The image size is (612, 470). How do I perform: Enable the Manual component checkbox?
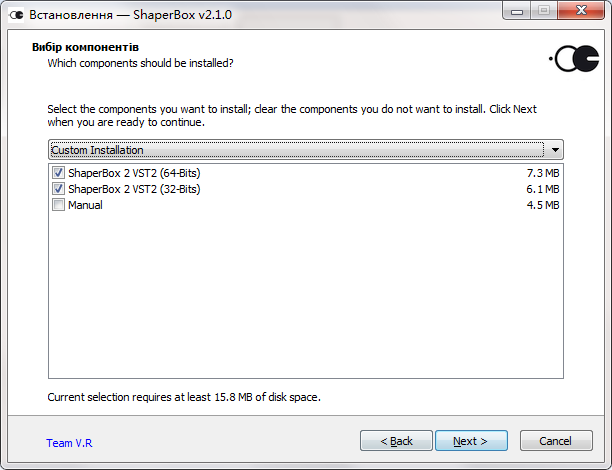tap(59, 205)
